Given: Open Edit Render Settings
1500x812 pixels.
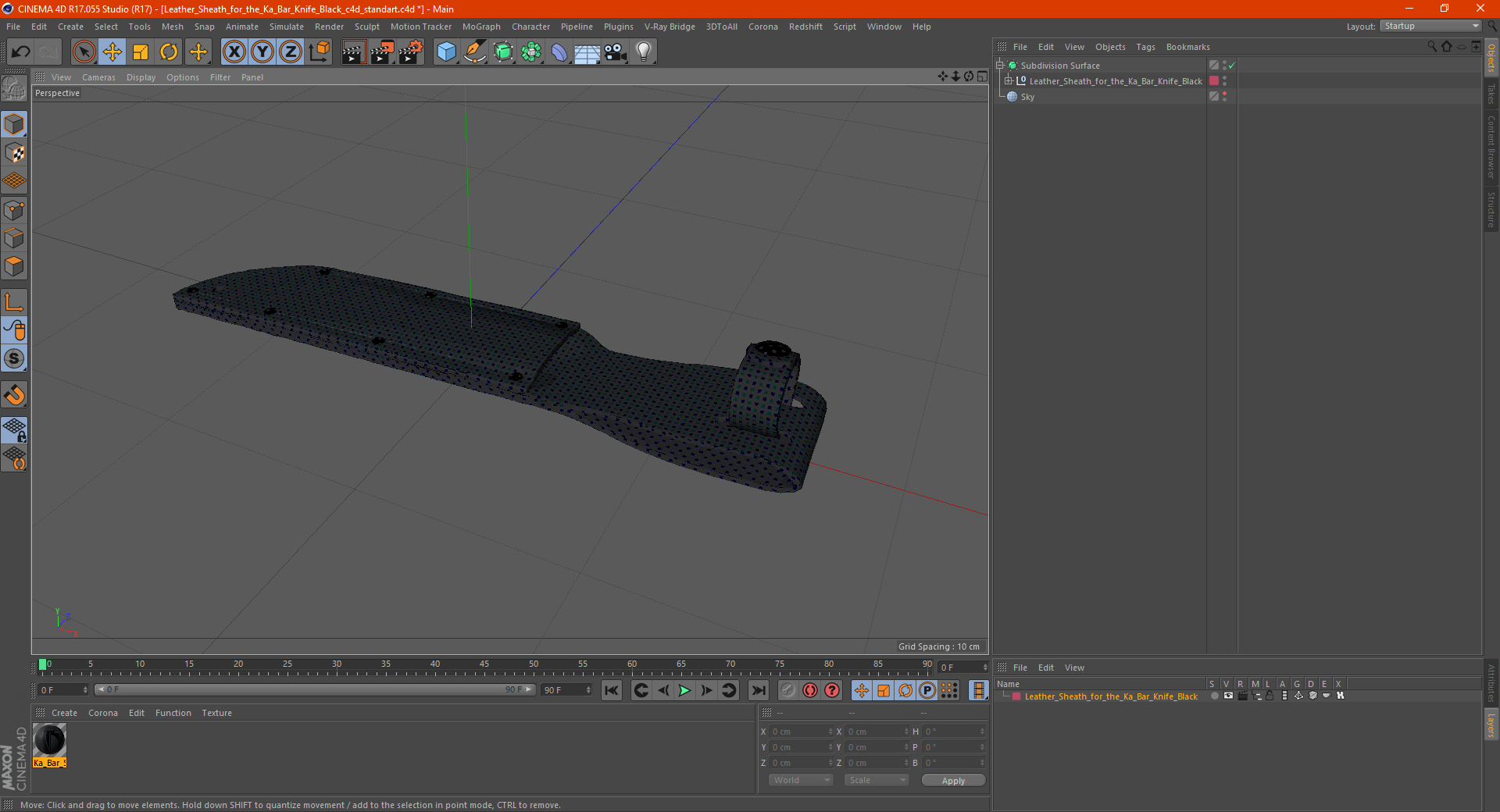Looking at the screenshot, I should (x=411, y=52).
